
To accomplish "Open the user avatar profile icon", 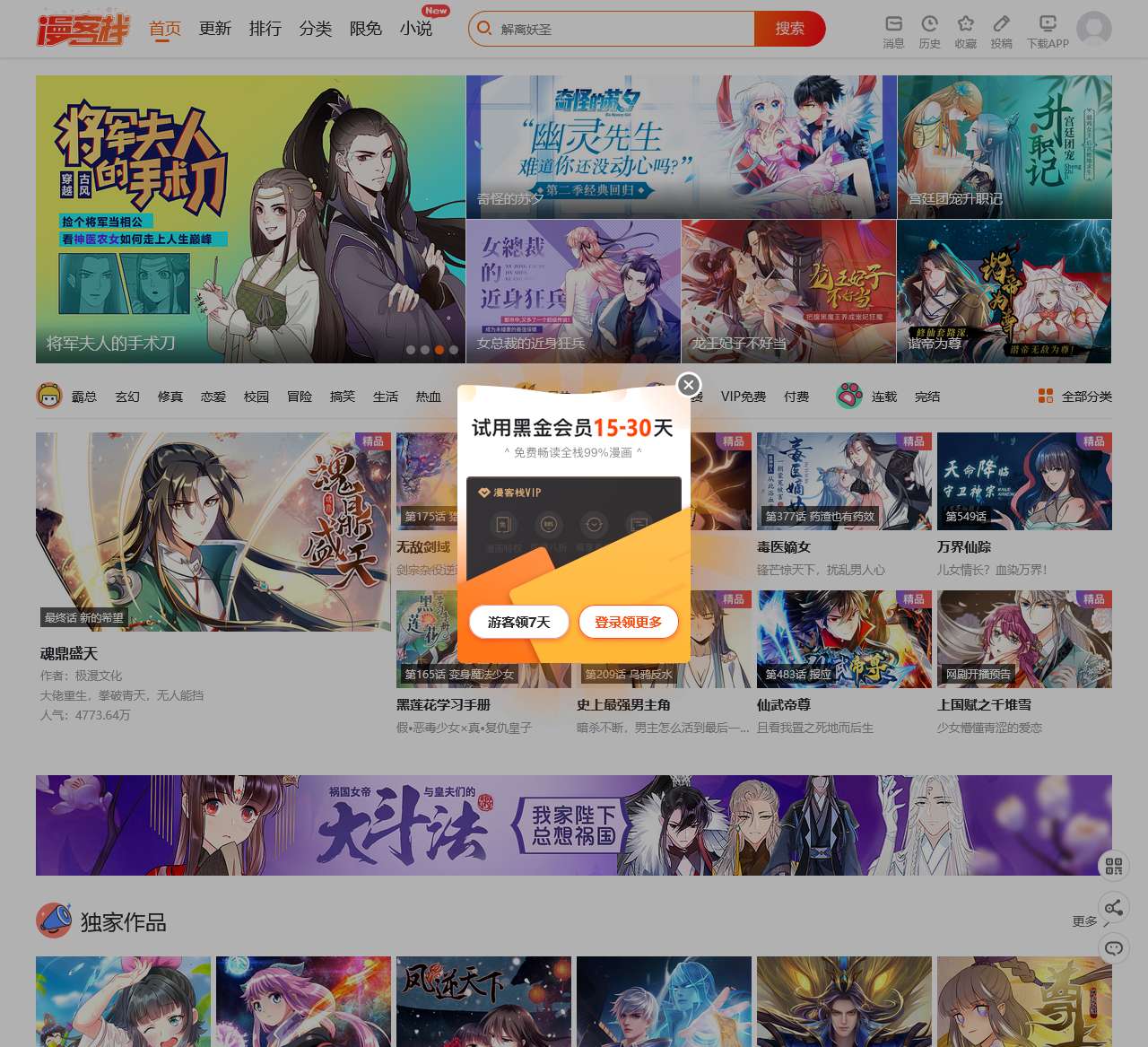I will tap(1093, 29).
